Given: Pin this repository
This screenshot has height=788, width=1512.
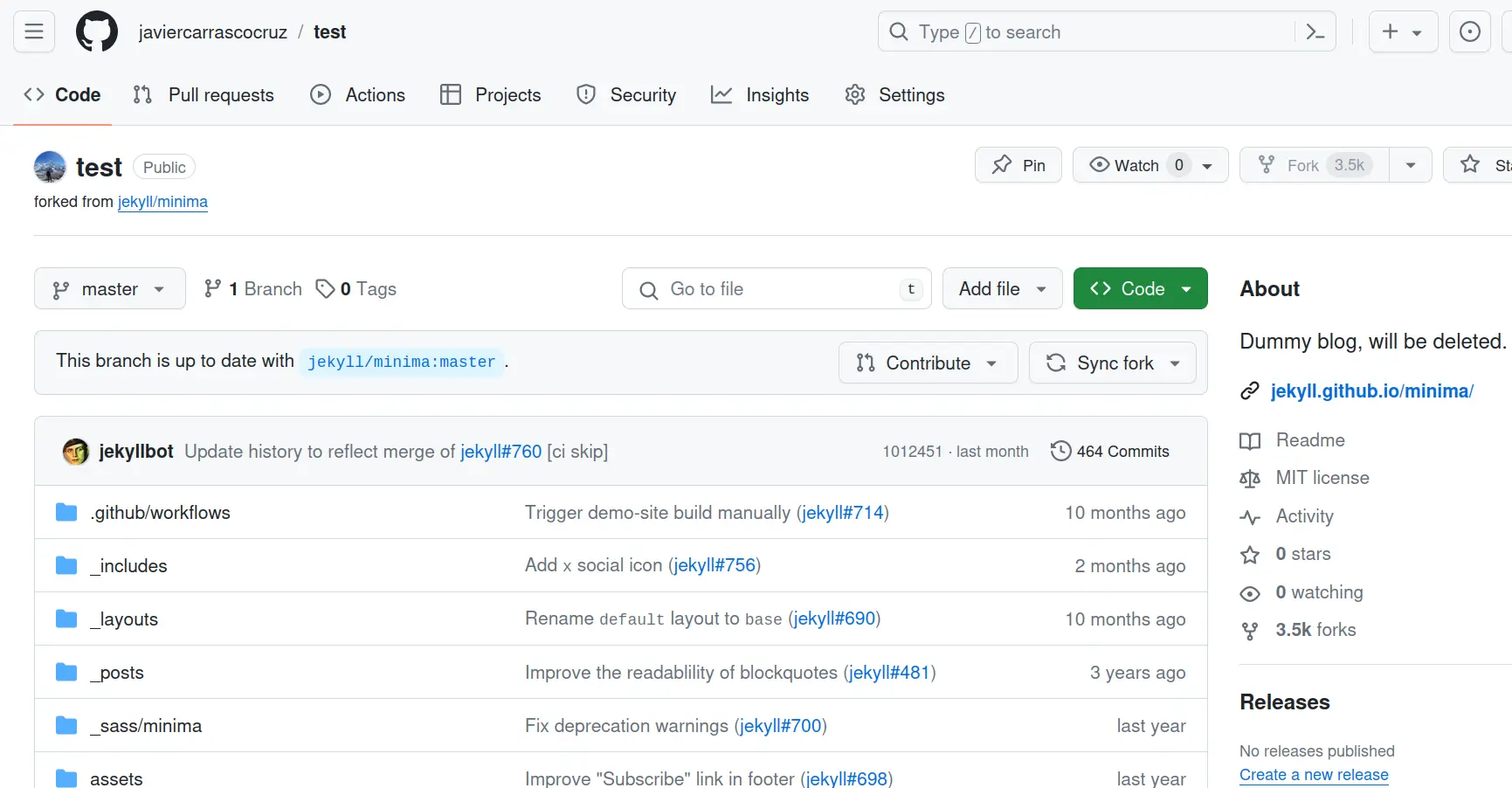Looking at the screenshot, I should [1018, 165].
